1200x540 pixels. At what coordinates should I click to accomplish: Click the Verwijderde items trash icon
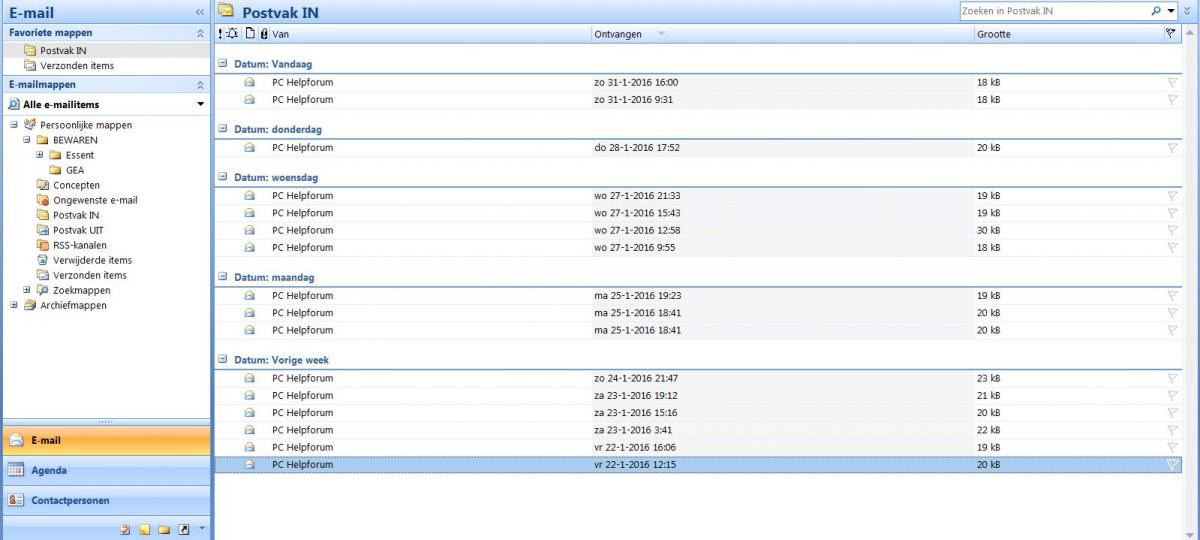[x=42, y=260]
